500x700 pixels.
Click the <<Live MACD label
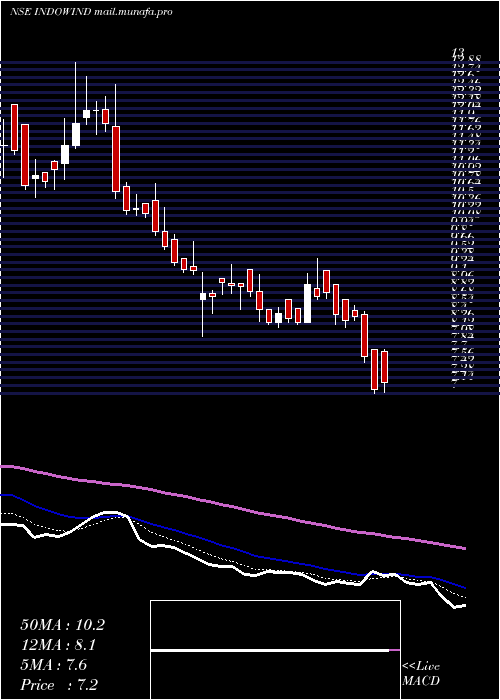421,674
